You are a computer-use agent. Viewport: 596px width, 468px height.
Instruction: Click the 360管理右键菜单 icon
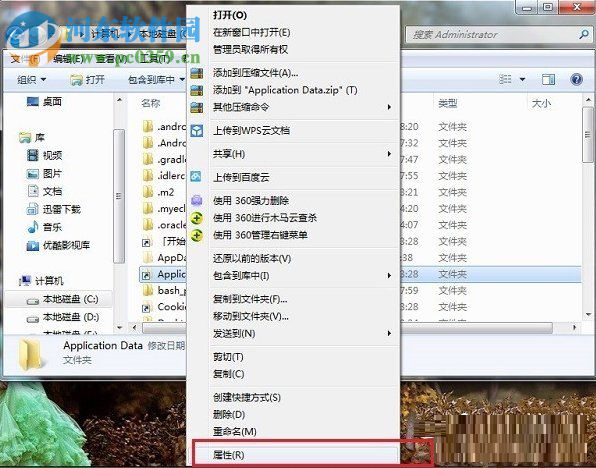[197, 235]
